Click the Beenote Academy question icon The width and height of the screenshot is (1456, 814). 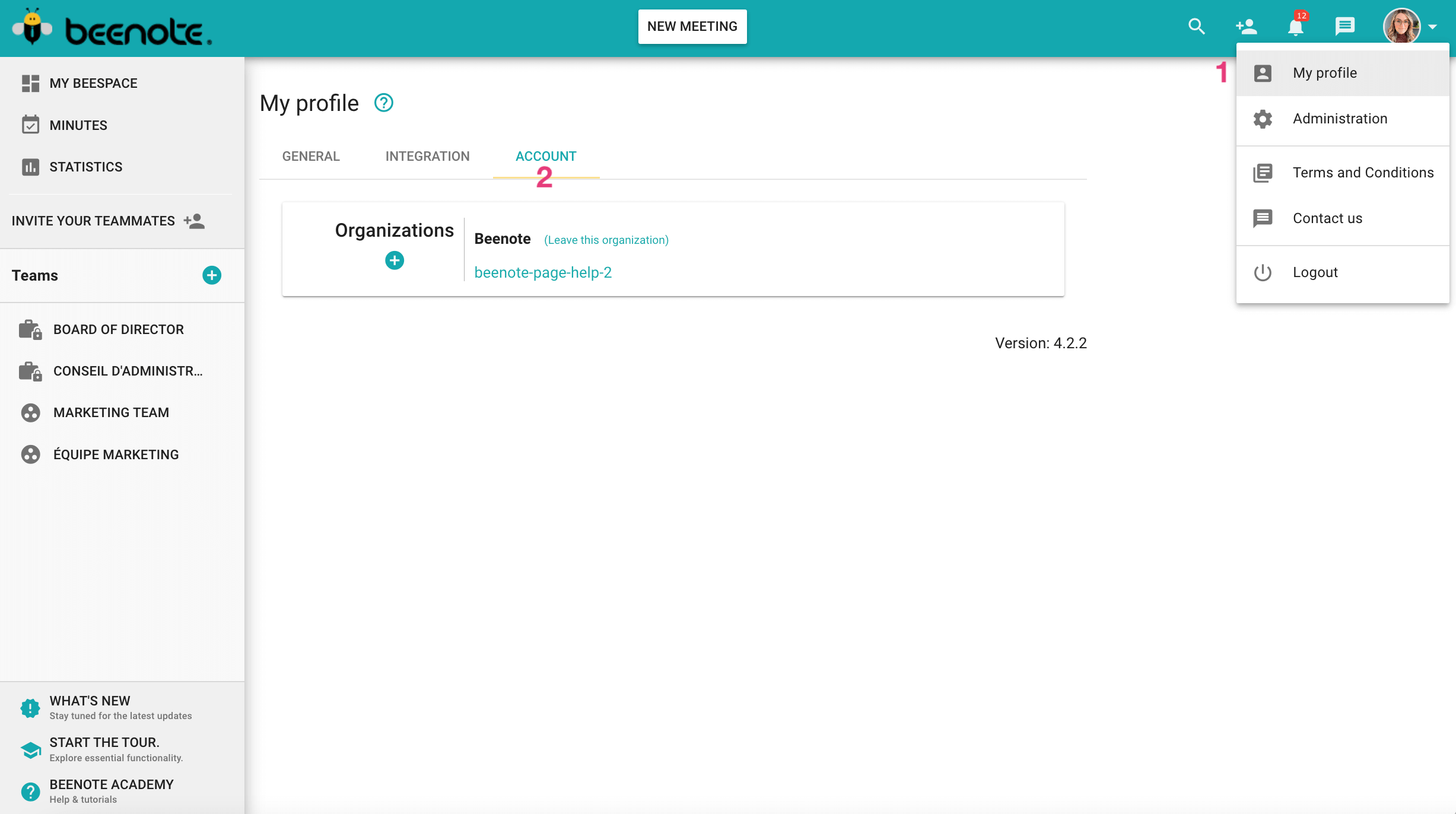click(30, 791)
